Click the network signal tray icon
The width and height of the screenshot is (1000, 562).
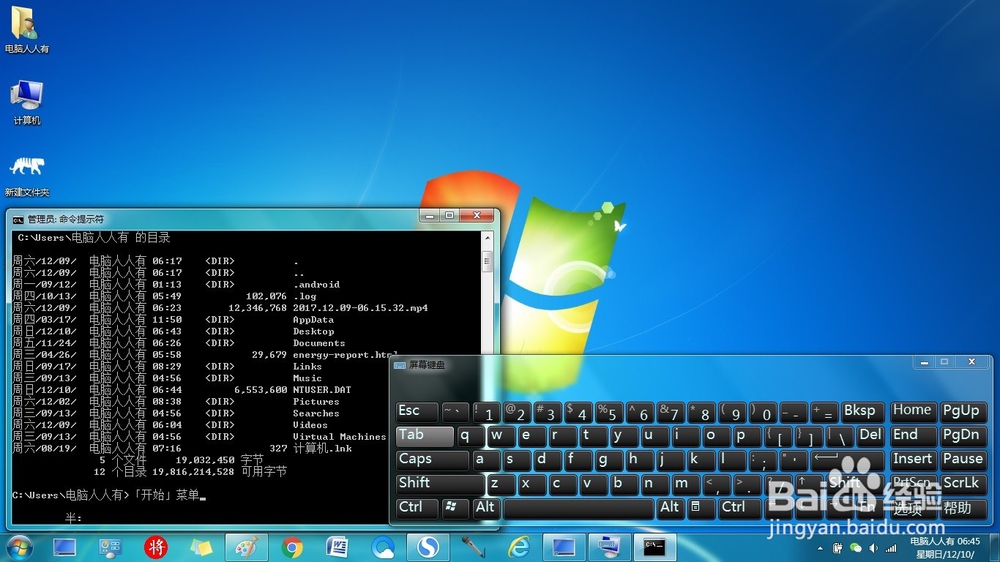pos(892,548)
